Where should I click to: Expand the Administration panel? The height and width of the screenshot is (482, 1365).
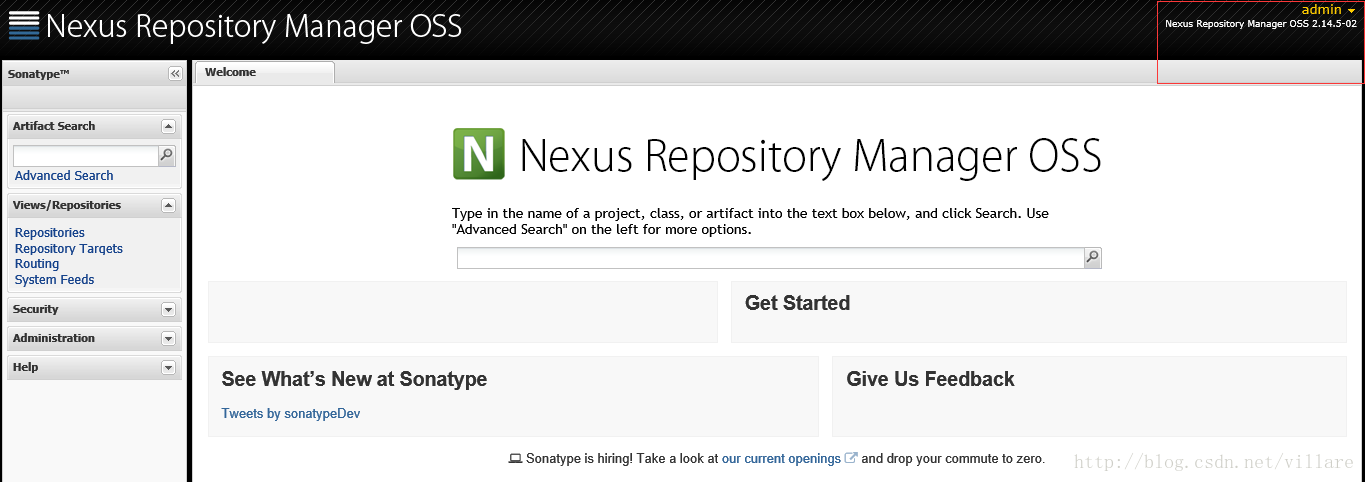(168, 339)
